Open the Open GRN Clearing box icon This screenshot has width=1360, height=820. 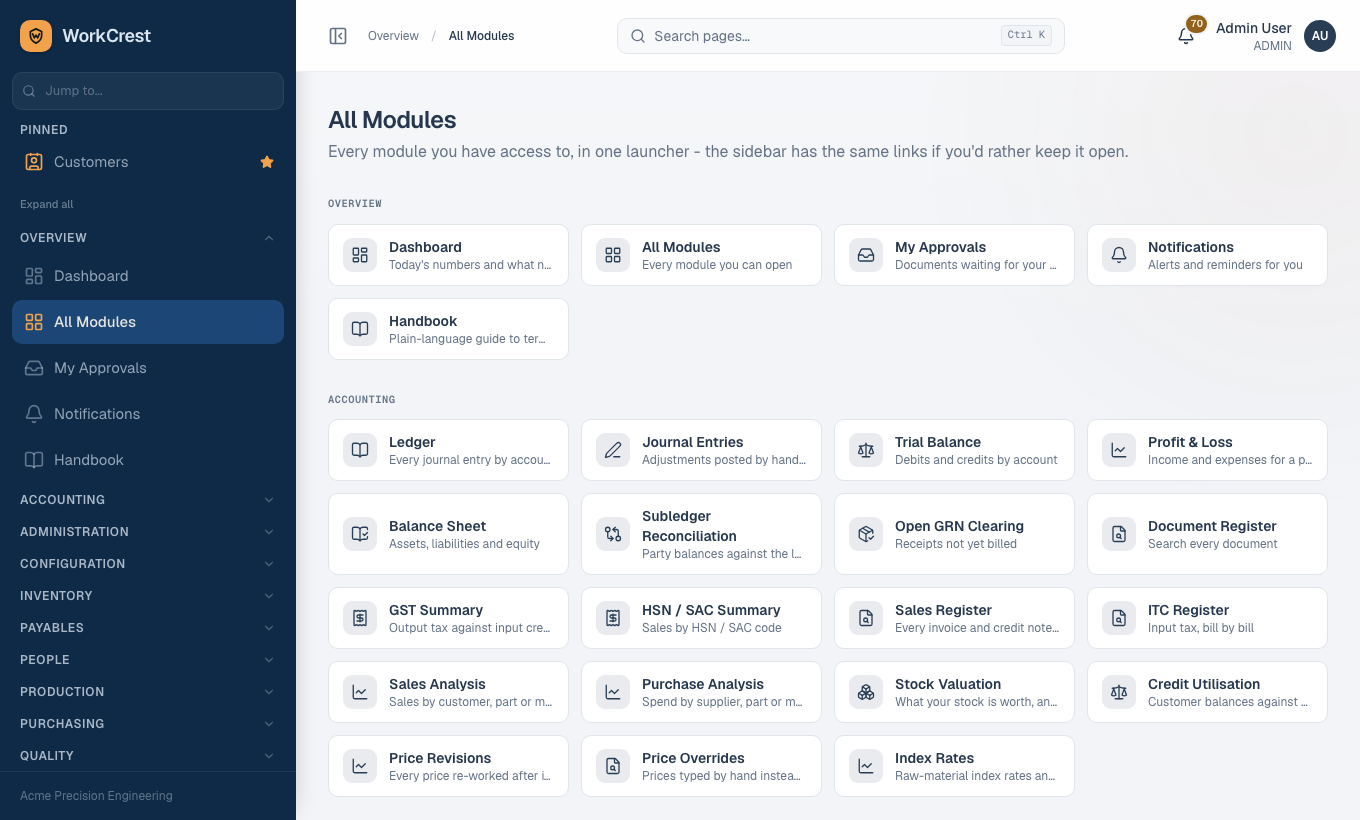[866, 534]
